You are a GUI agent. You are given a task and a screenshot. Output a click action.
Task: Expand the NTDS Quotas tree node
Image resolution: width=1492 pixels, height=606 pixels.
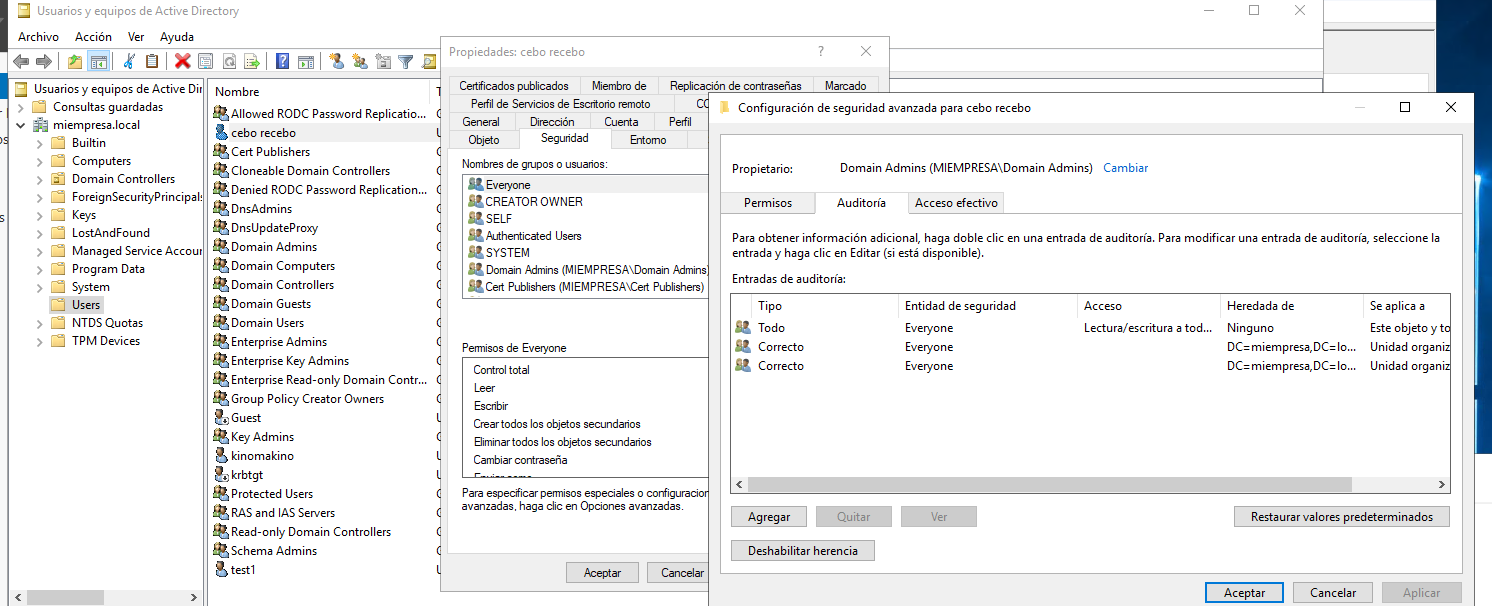[40, 323]
